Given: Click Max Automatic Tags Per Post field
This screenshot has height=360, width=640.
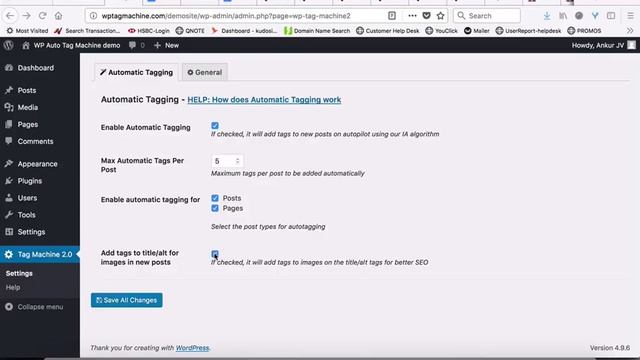Looking at the screenshot, I should (227, 161).
